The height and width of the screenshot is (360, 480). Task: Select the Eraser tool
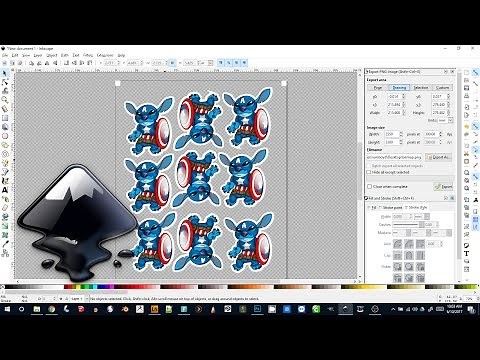pyautogui.click(x=5, y=208)
